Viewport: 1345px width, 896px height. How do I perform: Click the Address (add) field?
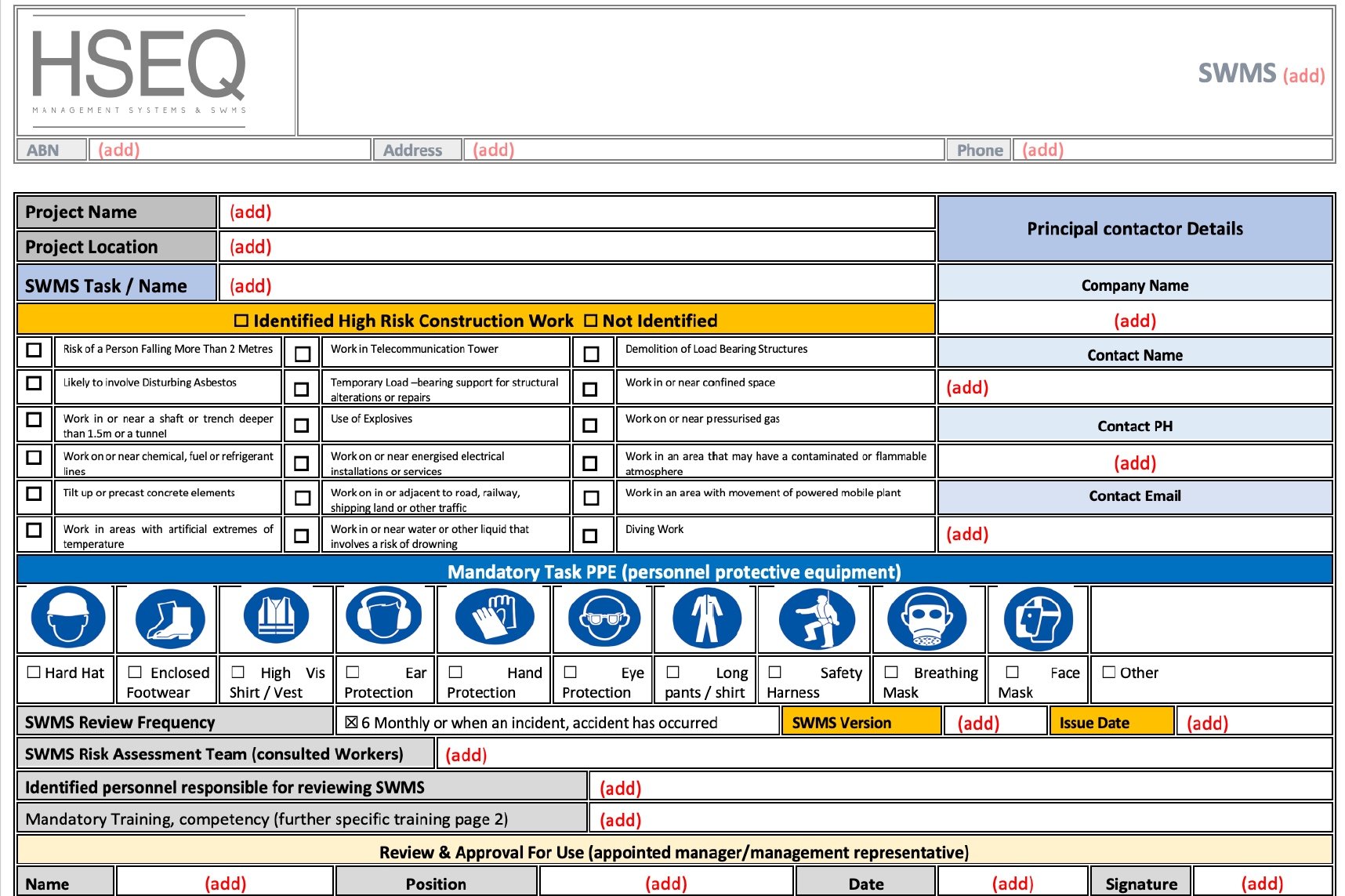click(x=704, y=150)
